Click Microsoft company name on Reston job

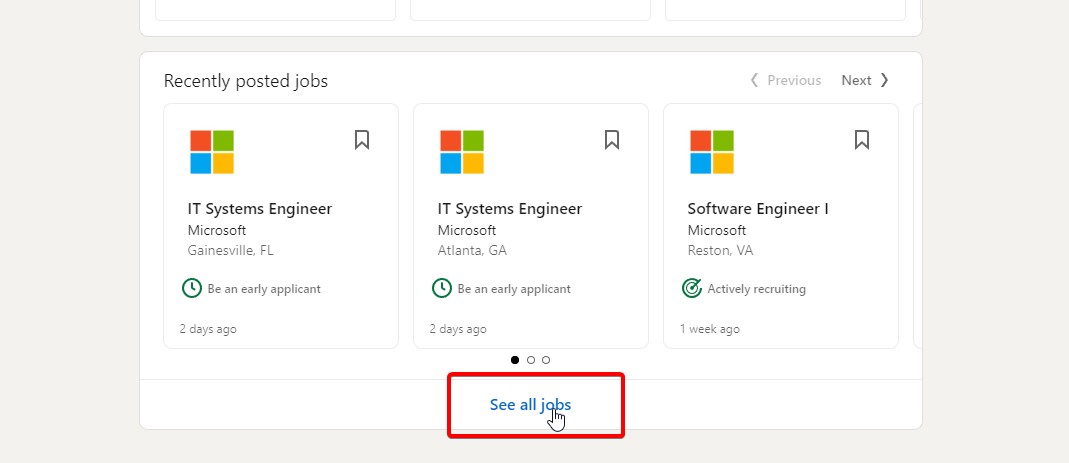tap(717, 230)
